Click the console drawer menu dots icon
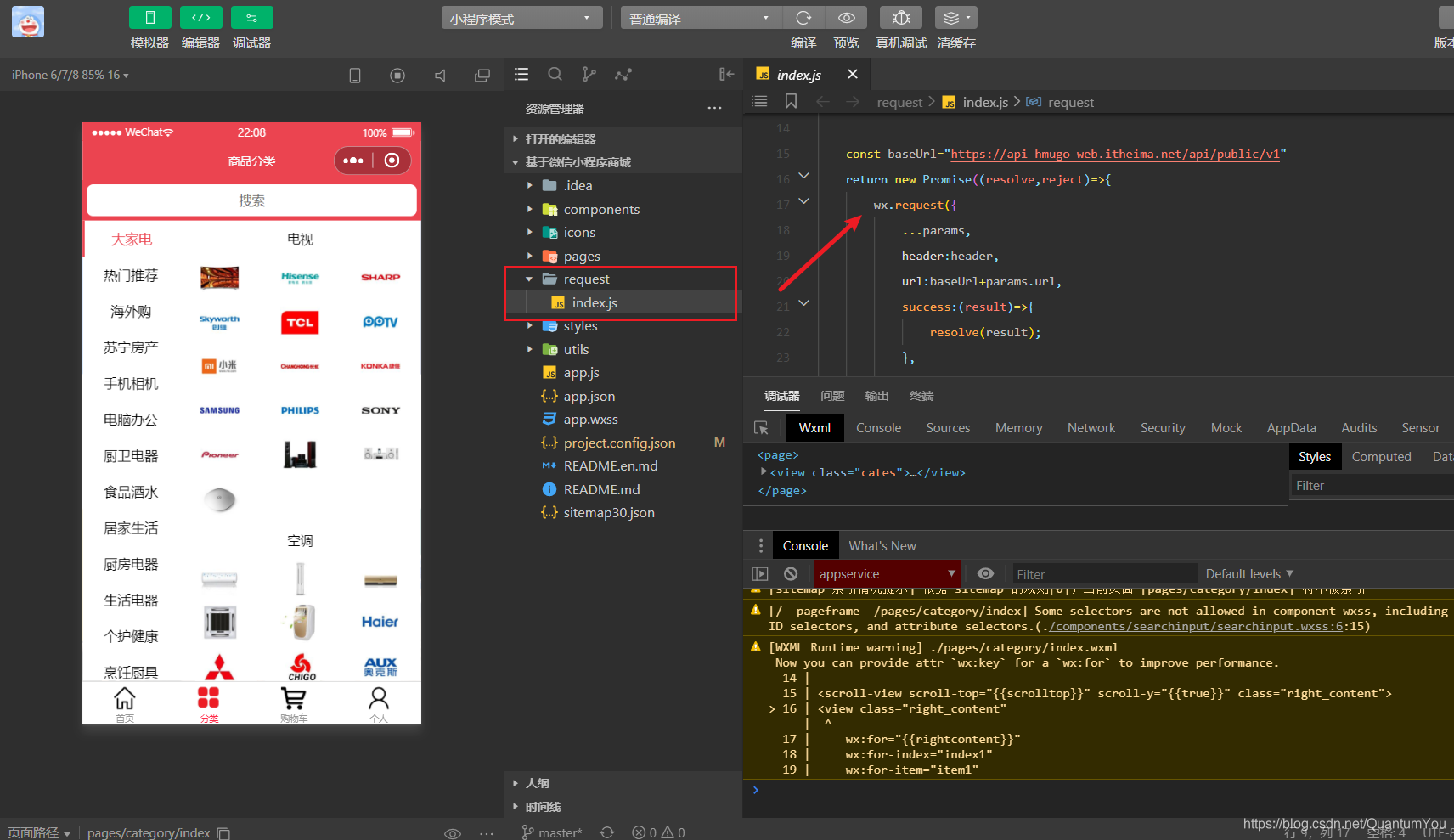Screen dimensions: 1454x840 (x=761, y=546)
